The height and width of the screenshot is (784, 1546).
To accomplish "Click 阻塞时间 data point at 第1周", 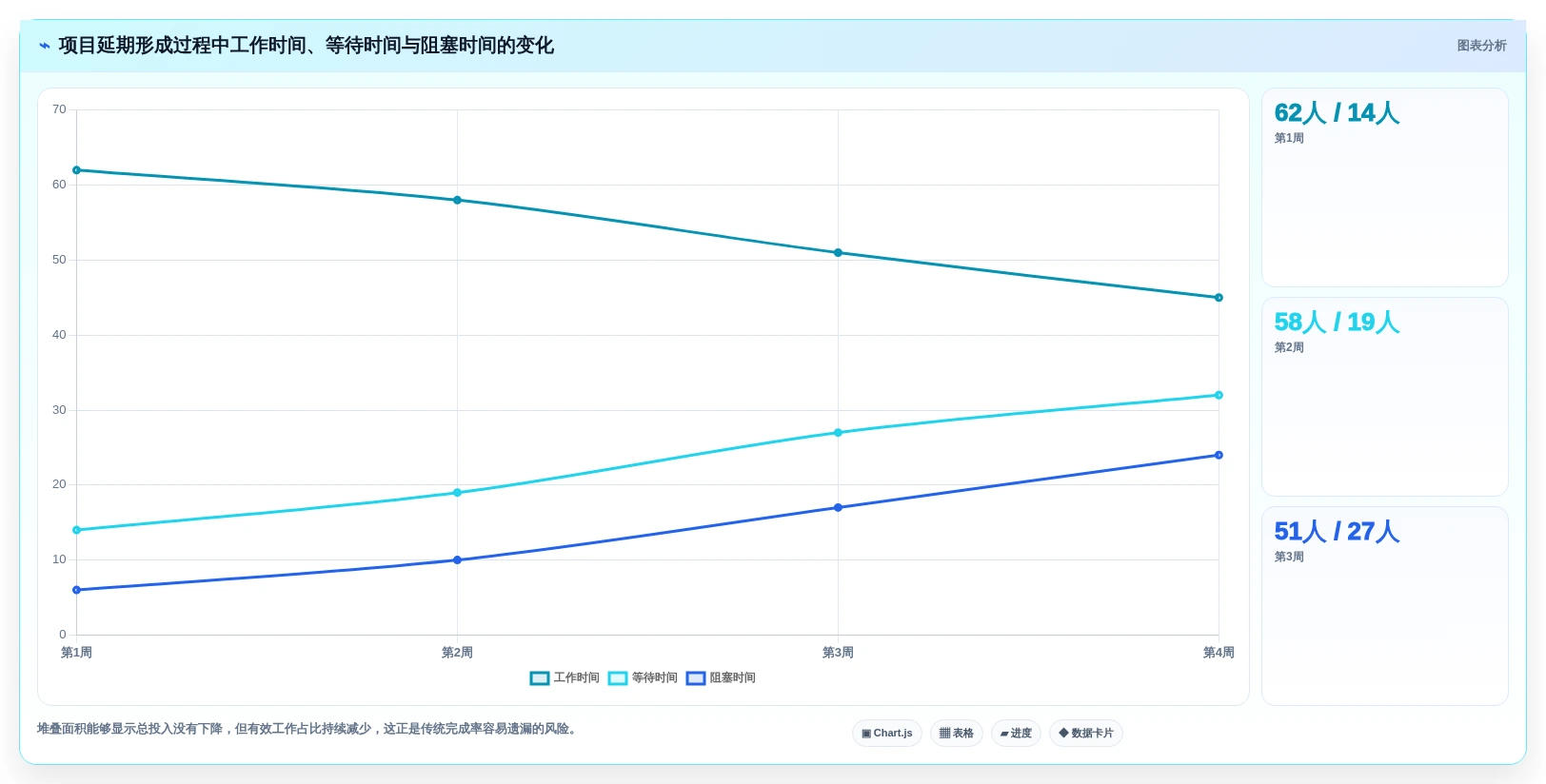I will [76, 590].
